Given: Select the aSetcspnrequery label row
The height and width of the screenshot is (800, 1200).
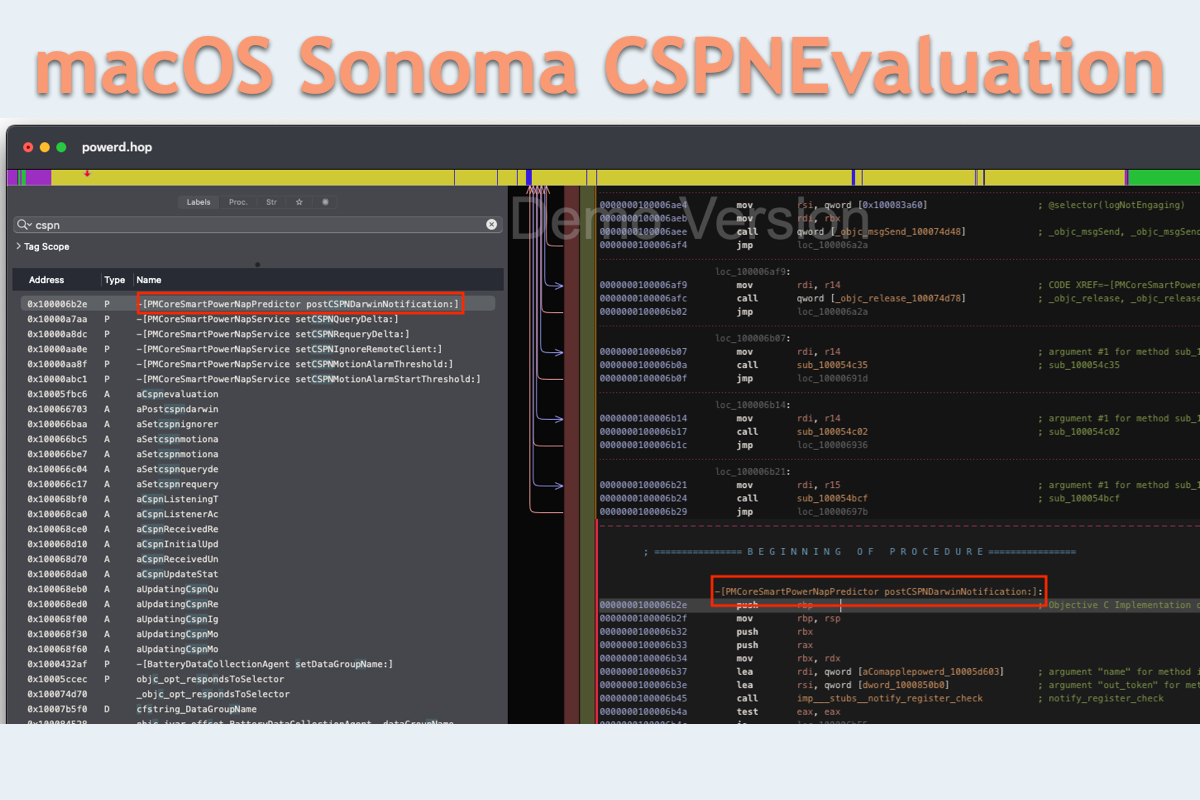Looking at the screenshot, I should pyautogui.click(x=258, y=484).
